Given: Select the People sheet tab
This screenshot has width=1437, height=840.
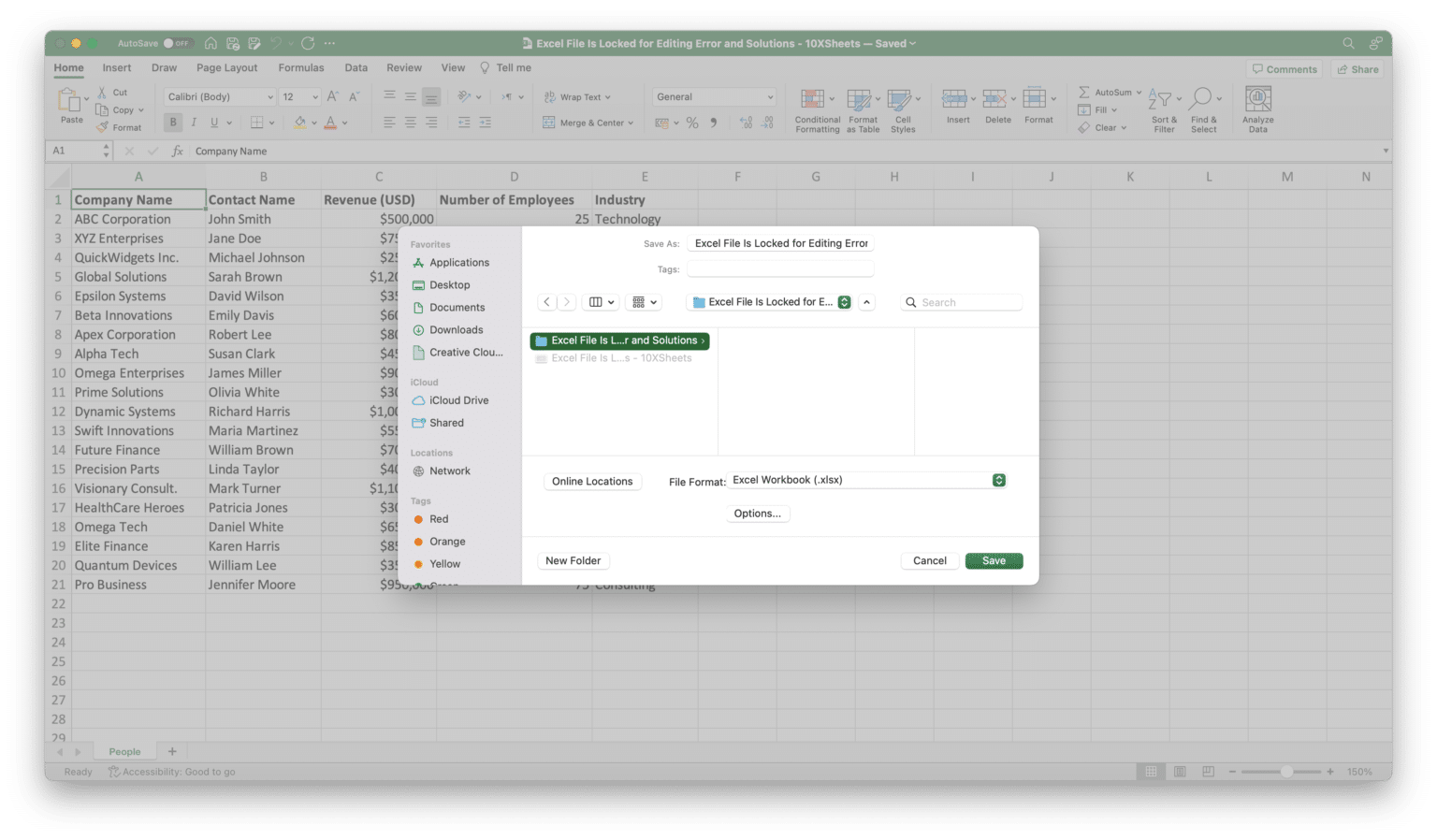Looking at the screenshot, I should tap(123, 751).
